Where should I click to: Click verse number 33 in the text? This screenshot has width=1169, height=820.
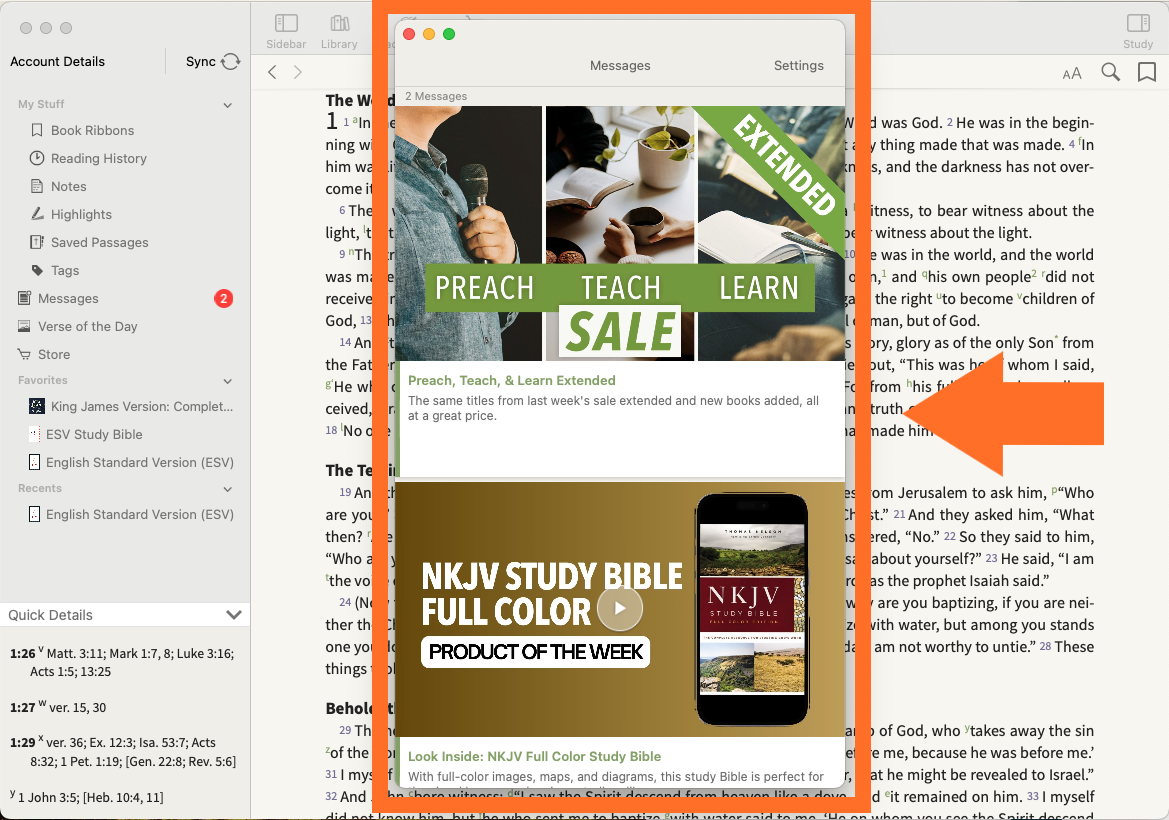[x=1033, y=796]
